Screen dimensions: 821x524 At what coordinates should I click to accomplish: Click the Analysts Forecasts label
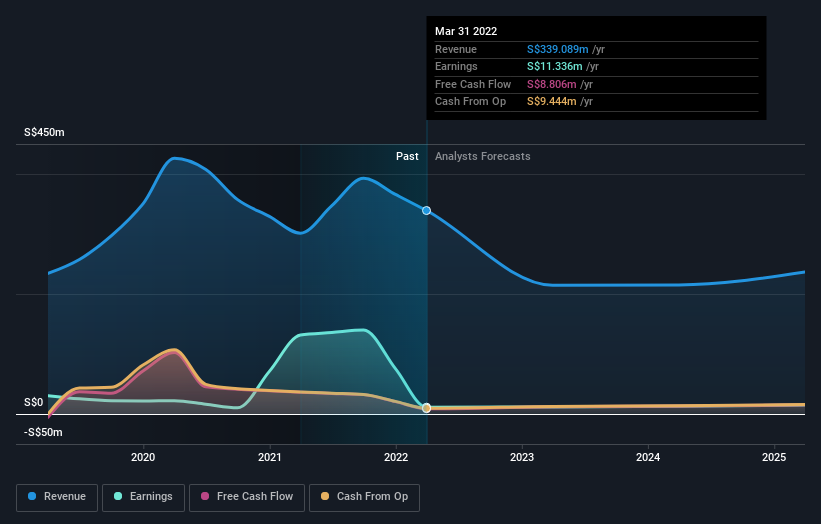pos(483,156)
